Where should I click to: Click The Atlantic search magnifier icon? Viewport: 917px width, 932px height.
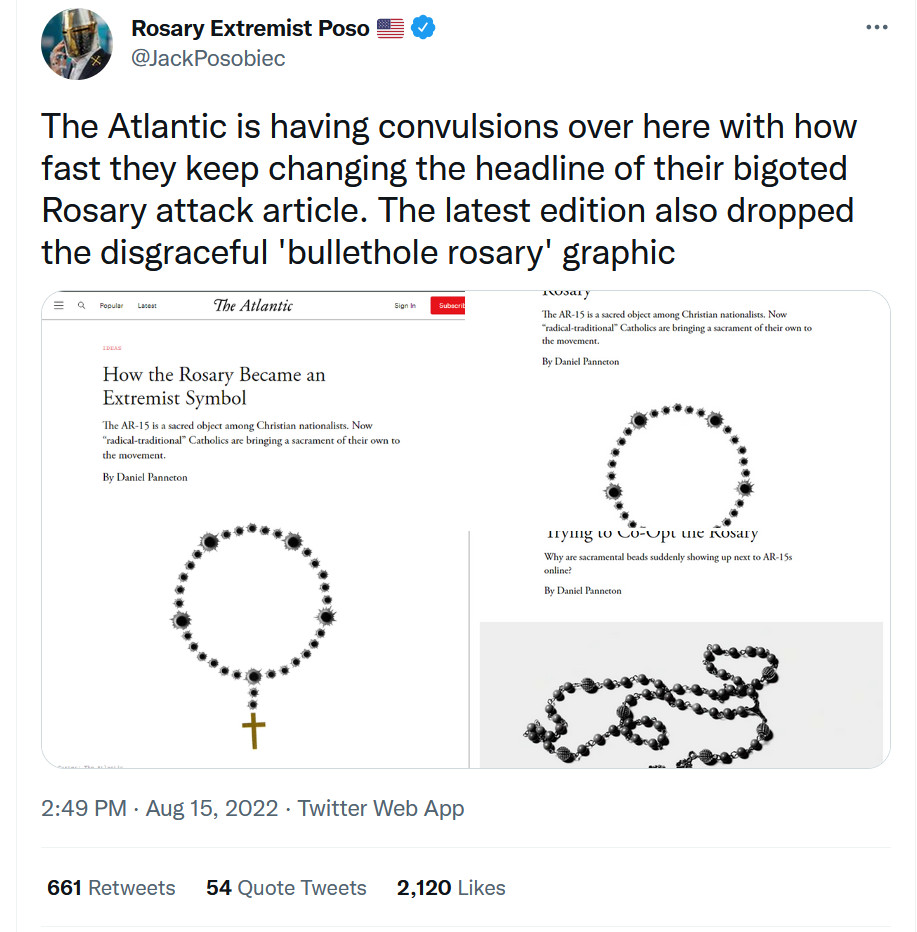click(81, 305)
